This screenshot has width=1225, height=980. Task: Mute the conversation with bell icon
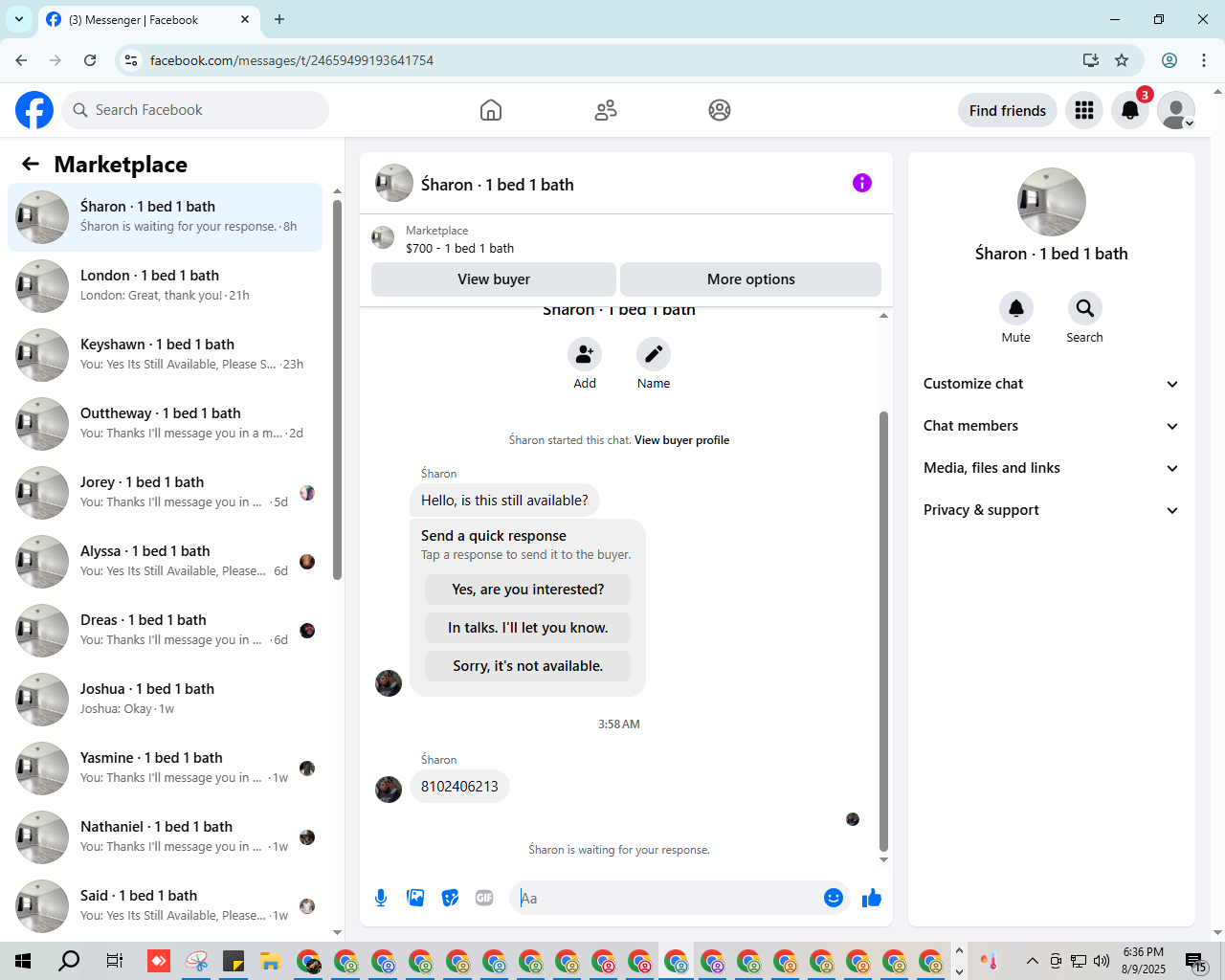tap(1016, 308)
